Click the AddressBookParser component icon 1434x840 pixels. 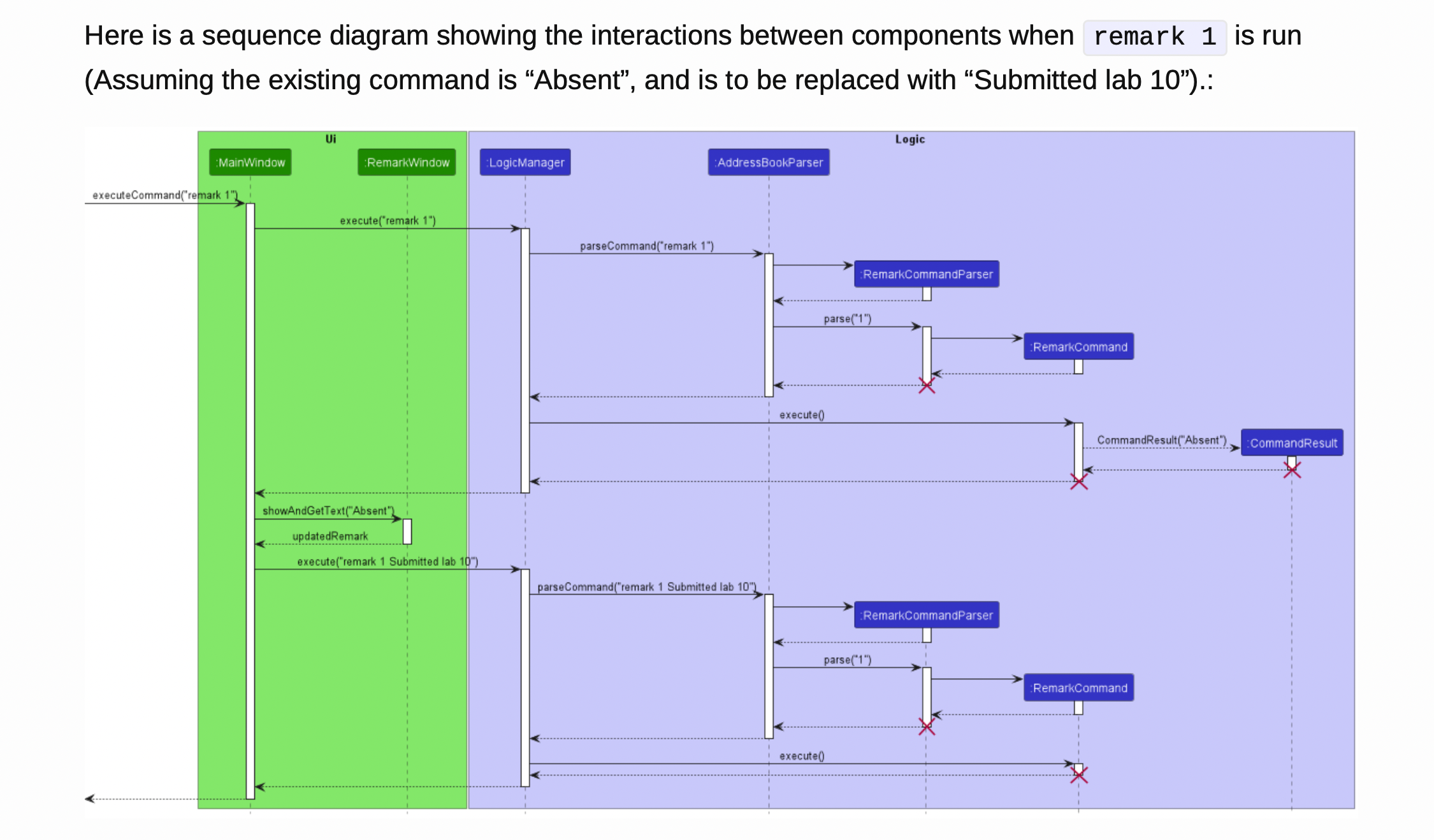pos(769,161)
